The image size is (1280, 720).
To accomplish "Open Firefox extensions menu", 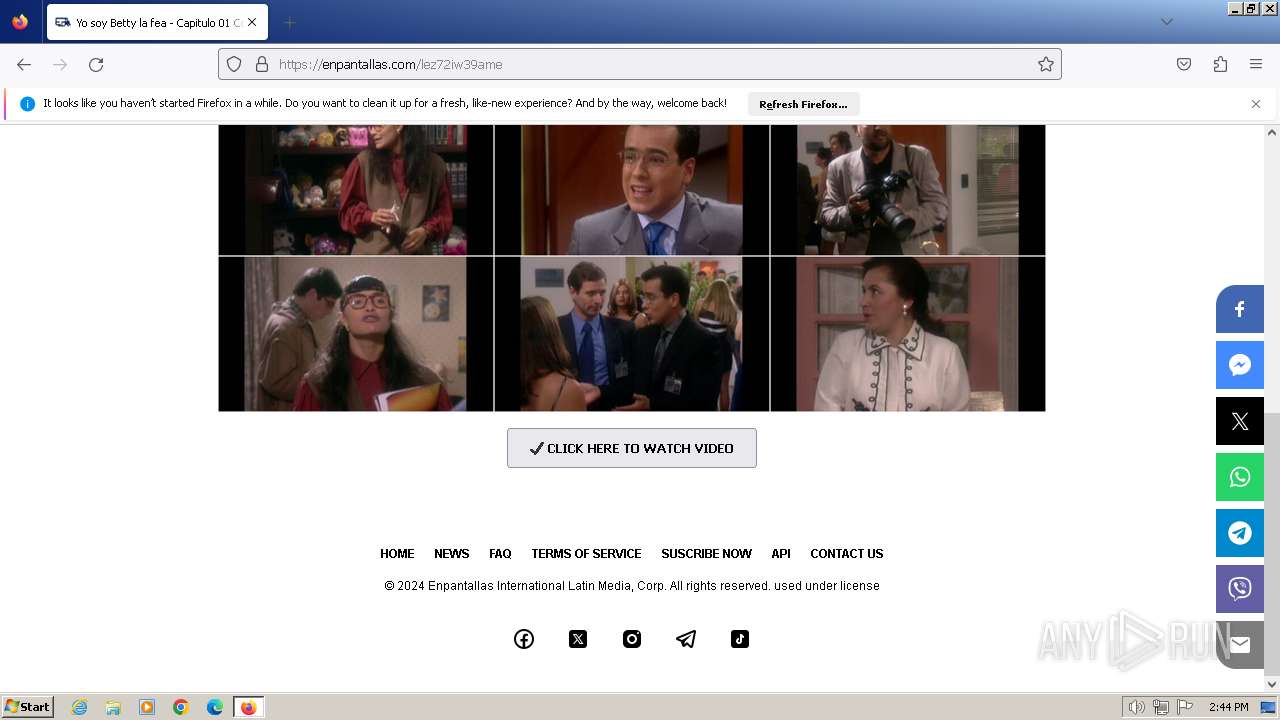I will [x=1220, y=64].
